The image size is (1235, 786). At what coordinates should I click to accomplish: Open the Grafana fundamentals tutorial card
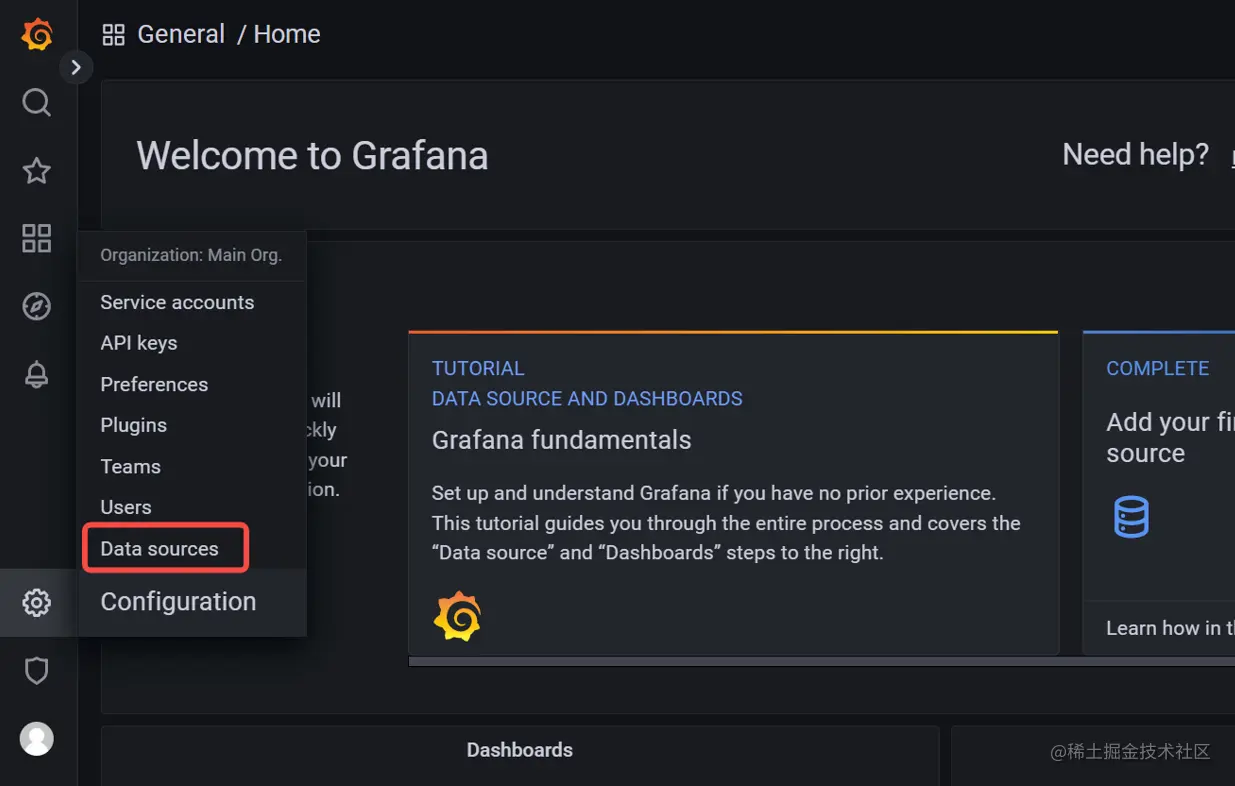(x=733, y=493)
